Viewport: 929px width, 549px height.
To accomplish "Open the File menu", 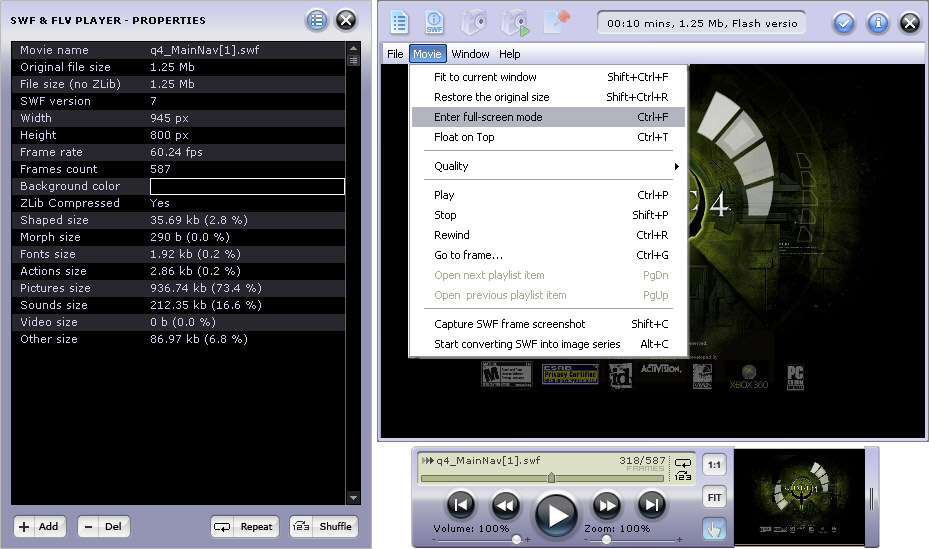I will click(395, 54).
